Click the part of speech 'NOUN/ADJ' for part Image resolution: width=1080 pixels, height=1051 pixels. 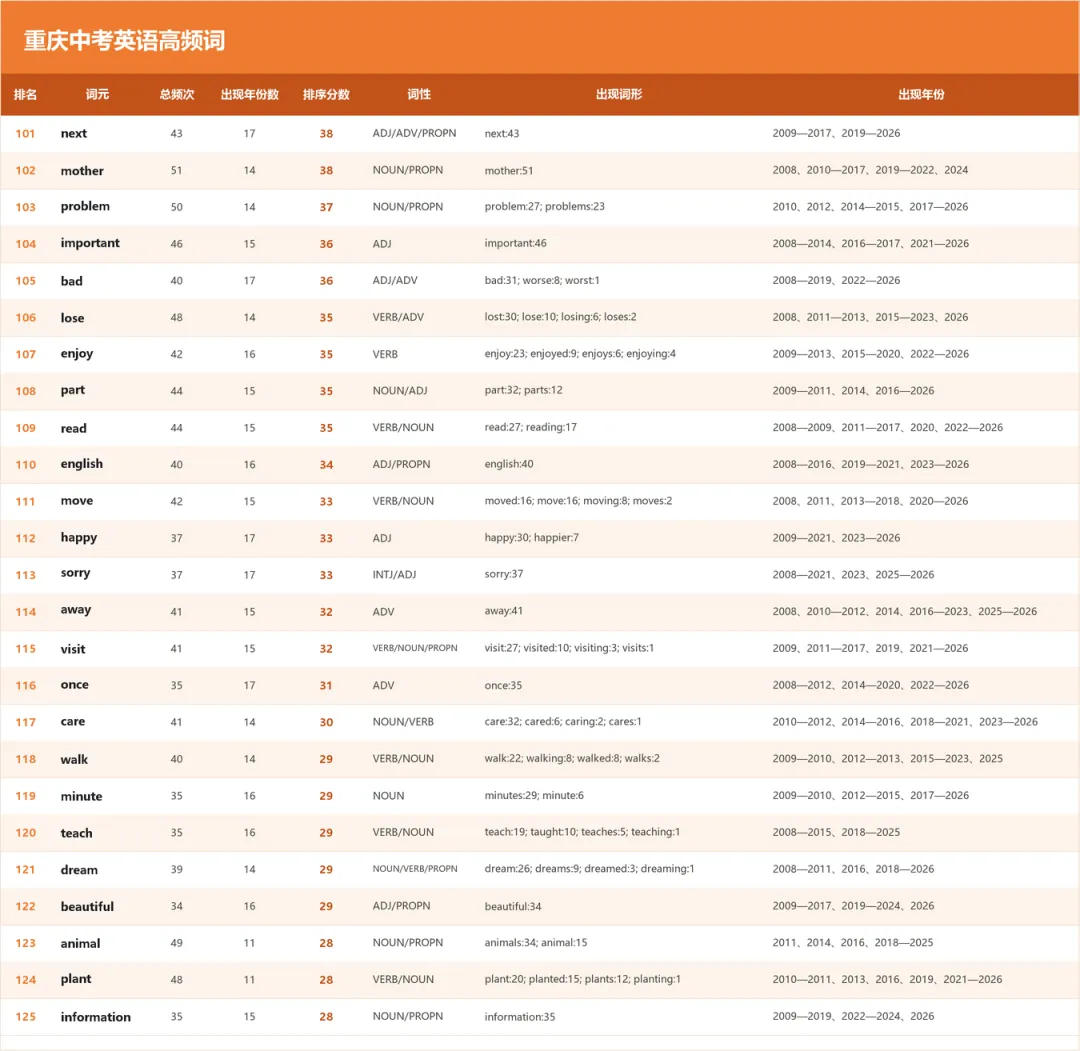[399, 391]
